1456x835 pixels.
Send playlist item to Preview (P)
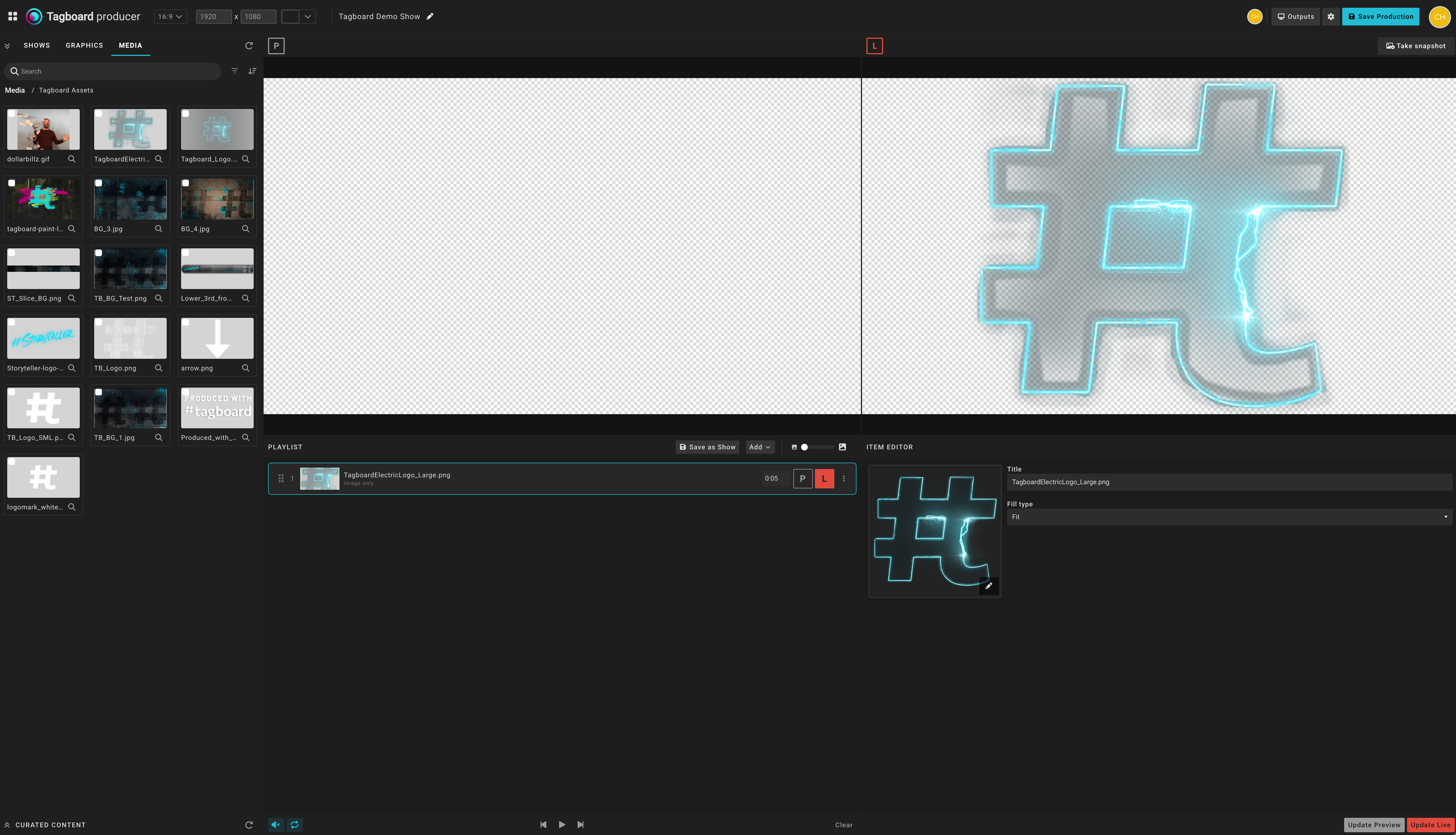click(803, 478)
